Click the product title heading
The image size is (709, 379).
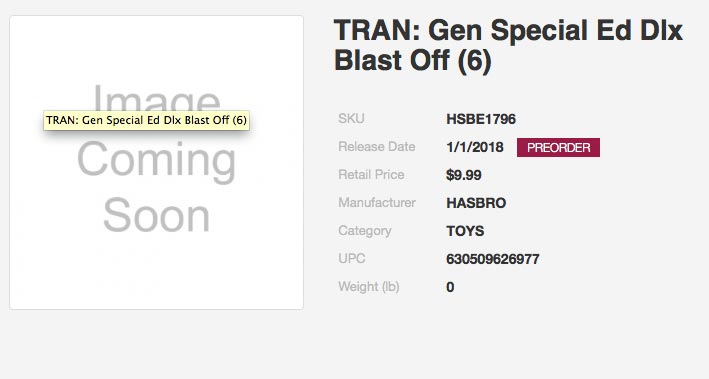508,45
